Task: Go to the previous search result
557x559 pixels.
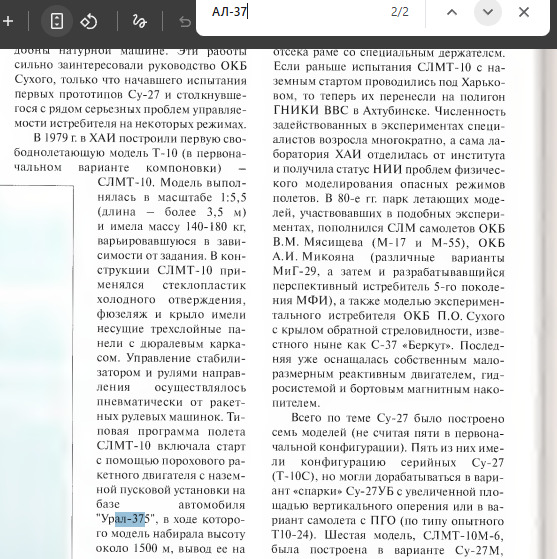Action: (x=452, y=12)
